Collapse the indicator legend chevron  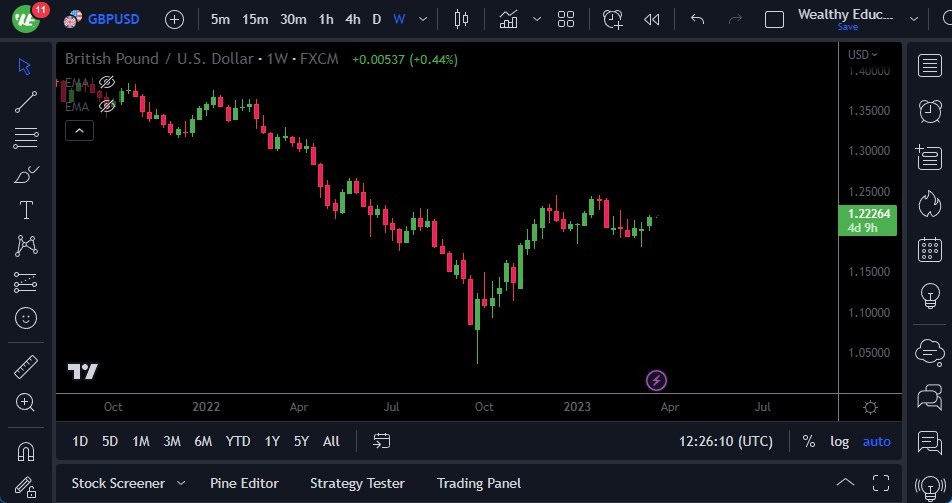pos(79,130)
